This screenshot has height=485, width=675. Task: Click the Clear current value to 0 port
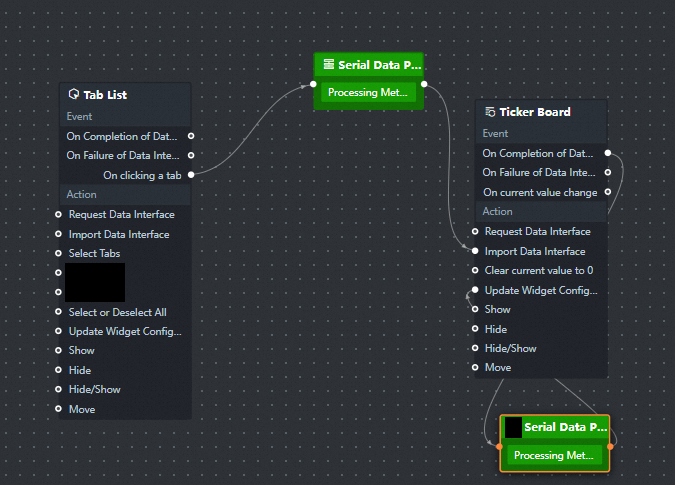pyautogui.click(x=475, y=270)
